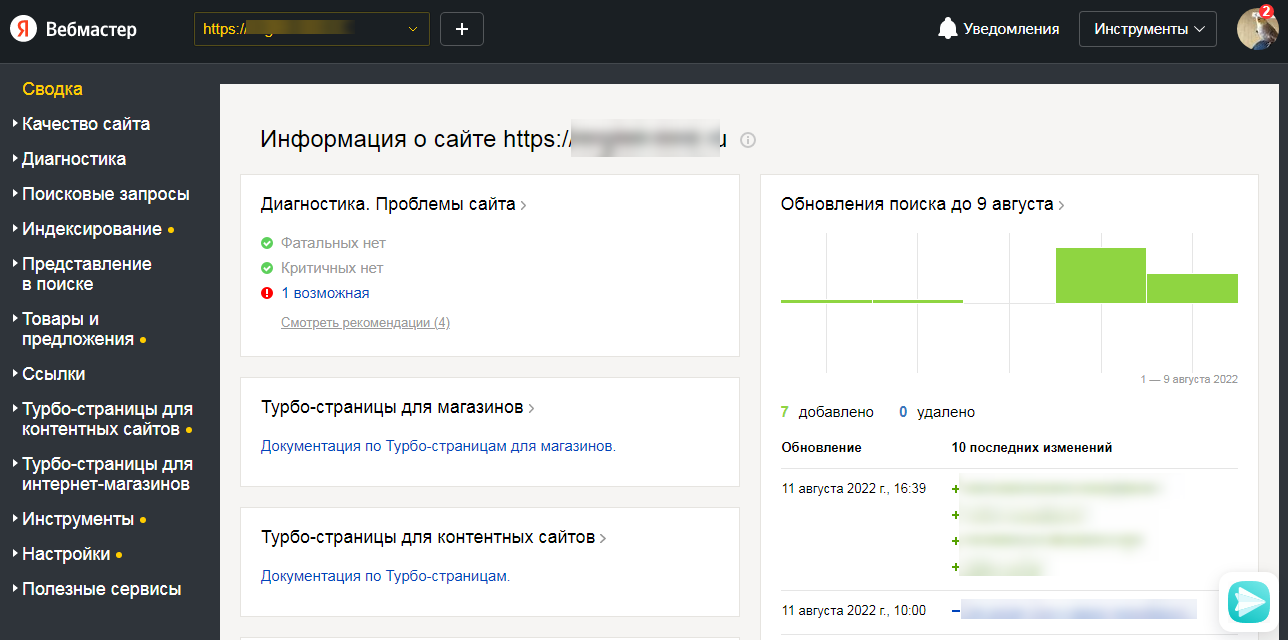The width and height of the screenshot is (1288, 640).
Task: Open notifications bell icon
Action: [x=947, y=29]
